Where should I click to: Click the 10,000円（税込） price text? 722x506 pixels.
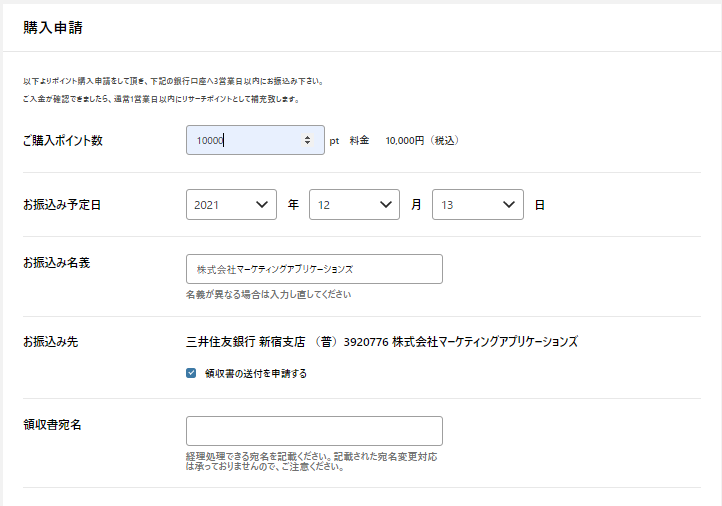(x=422, y=140)
